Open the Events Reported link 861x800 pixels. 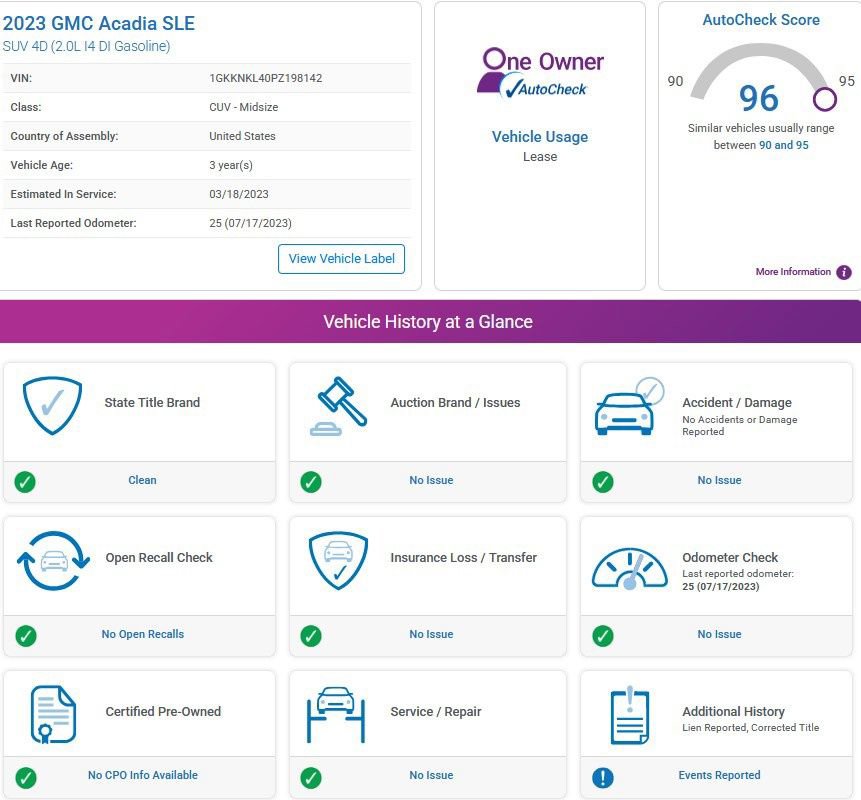[x=719, y=775]
